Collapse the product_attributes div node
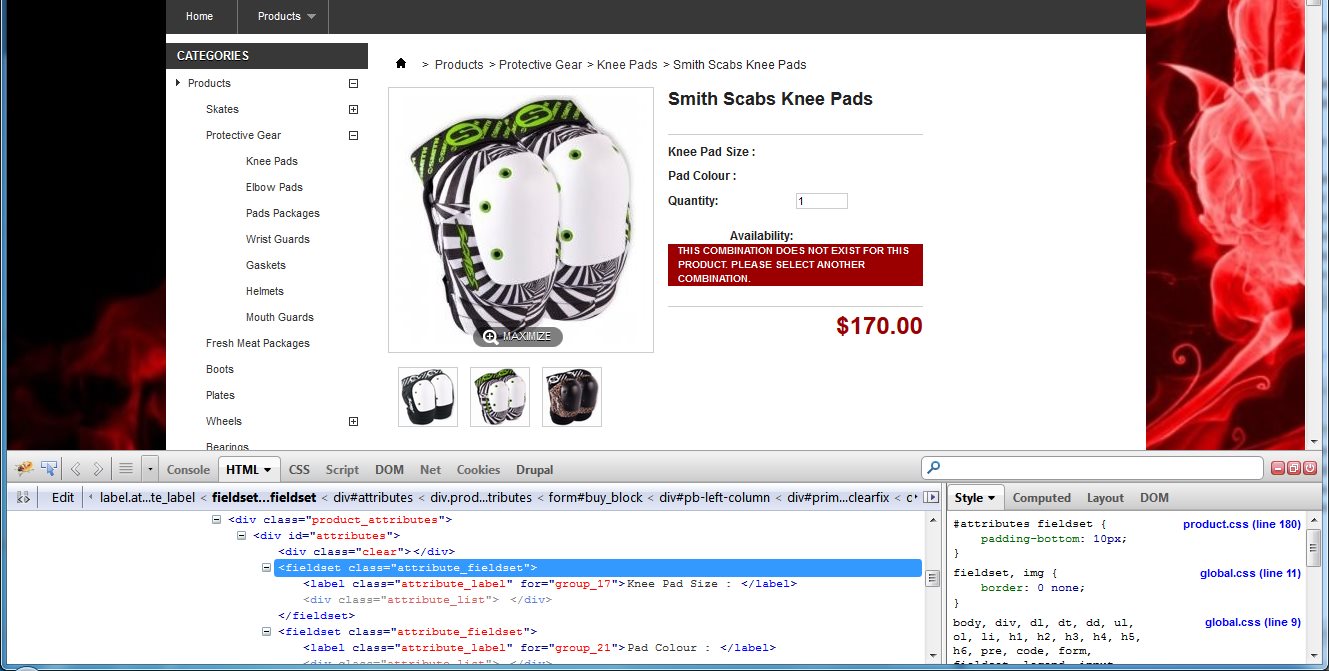 [x=216, y=520]
